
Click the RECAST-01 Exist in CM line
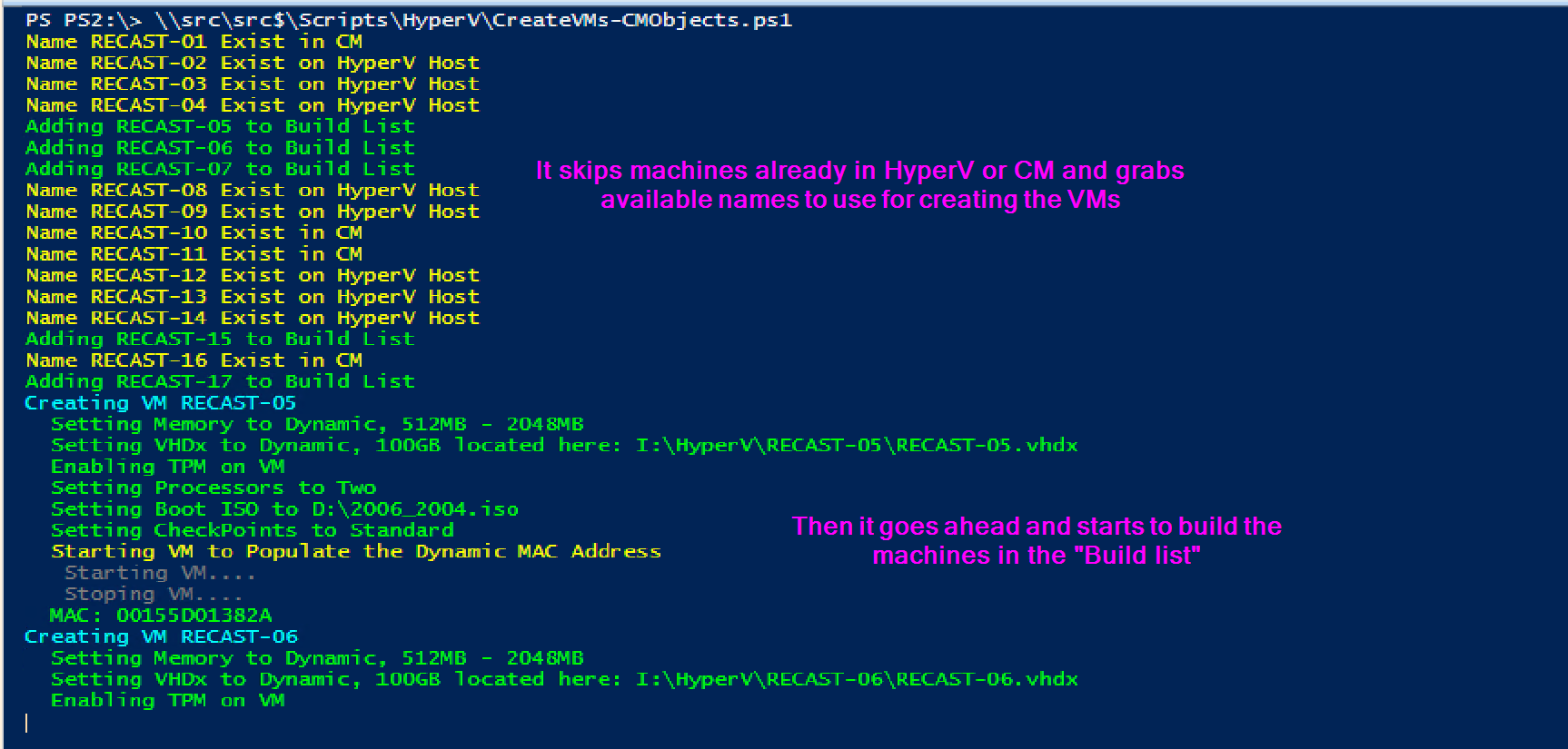[x=194, y=42]
